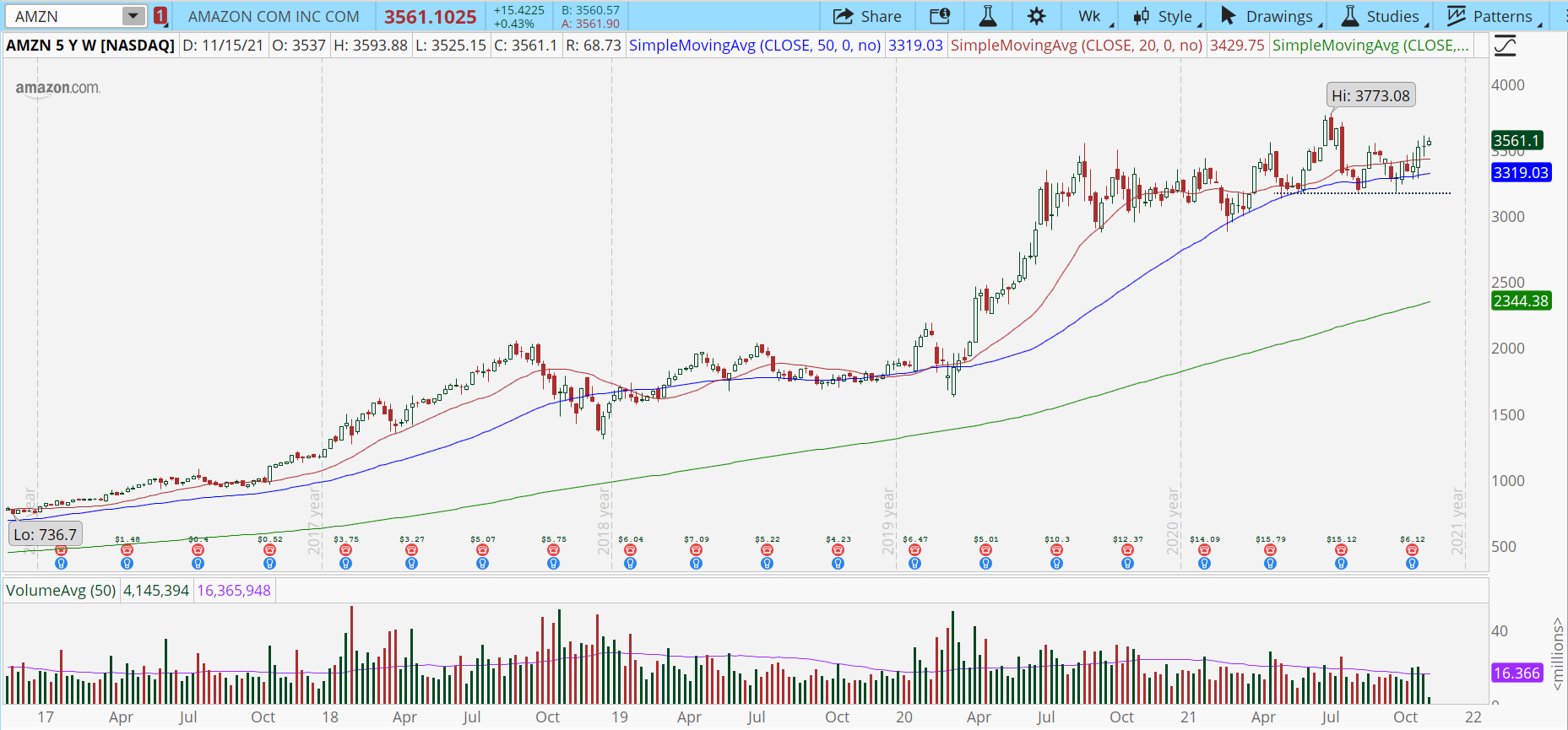Viewport: 1568px width, 730px height.
Task: Select the conference call icon under $14.09
Action: [1204, 550]
